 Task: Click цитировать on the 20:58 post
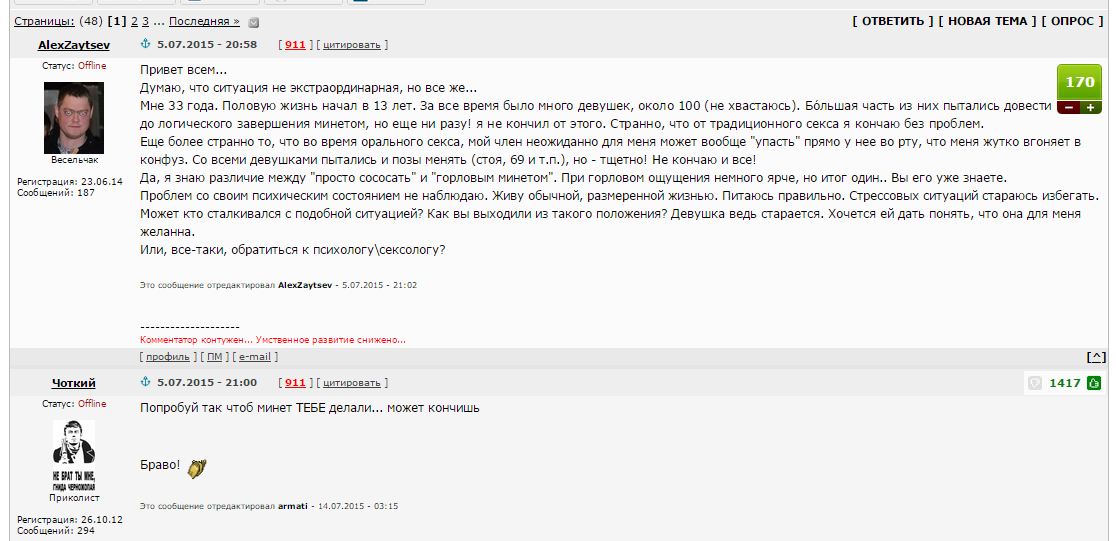(352, 45)
